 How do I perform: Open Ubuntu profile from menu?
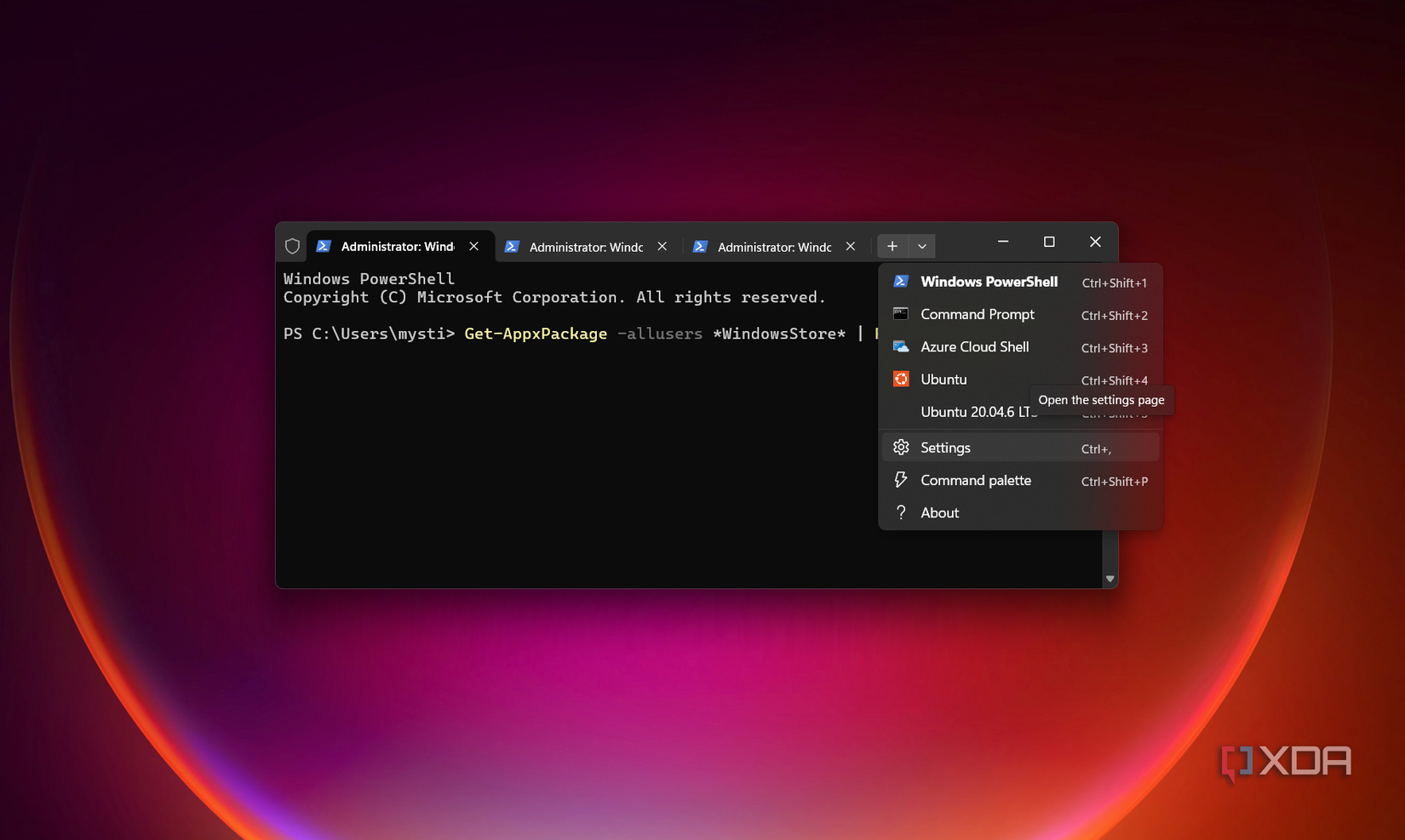(x=1020, y=380)
